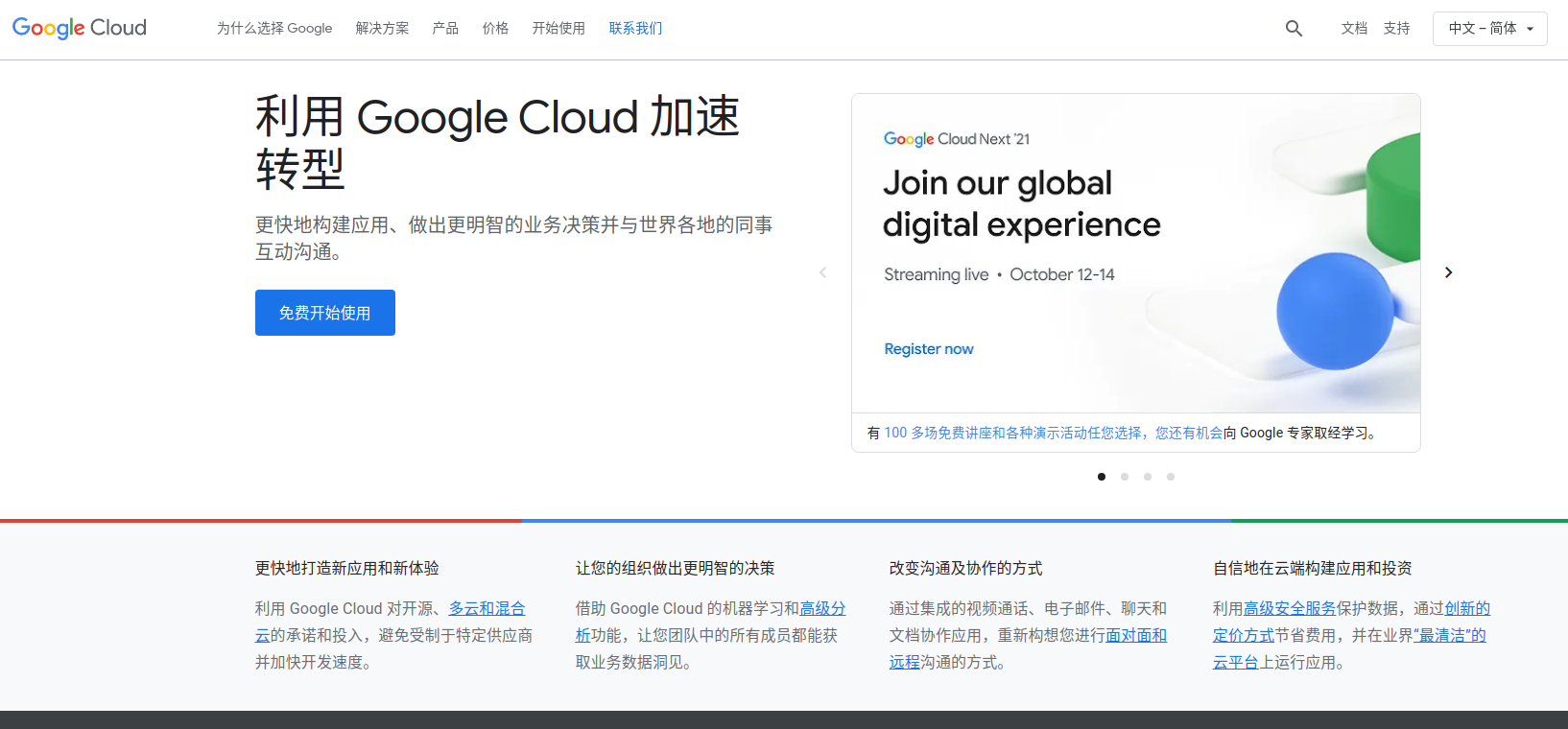The image size is (1568, 729).
Task: Open the Cloud Next '21 banner image
Action: 1136,253
